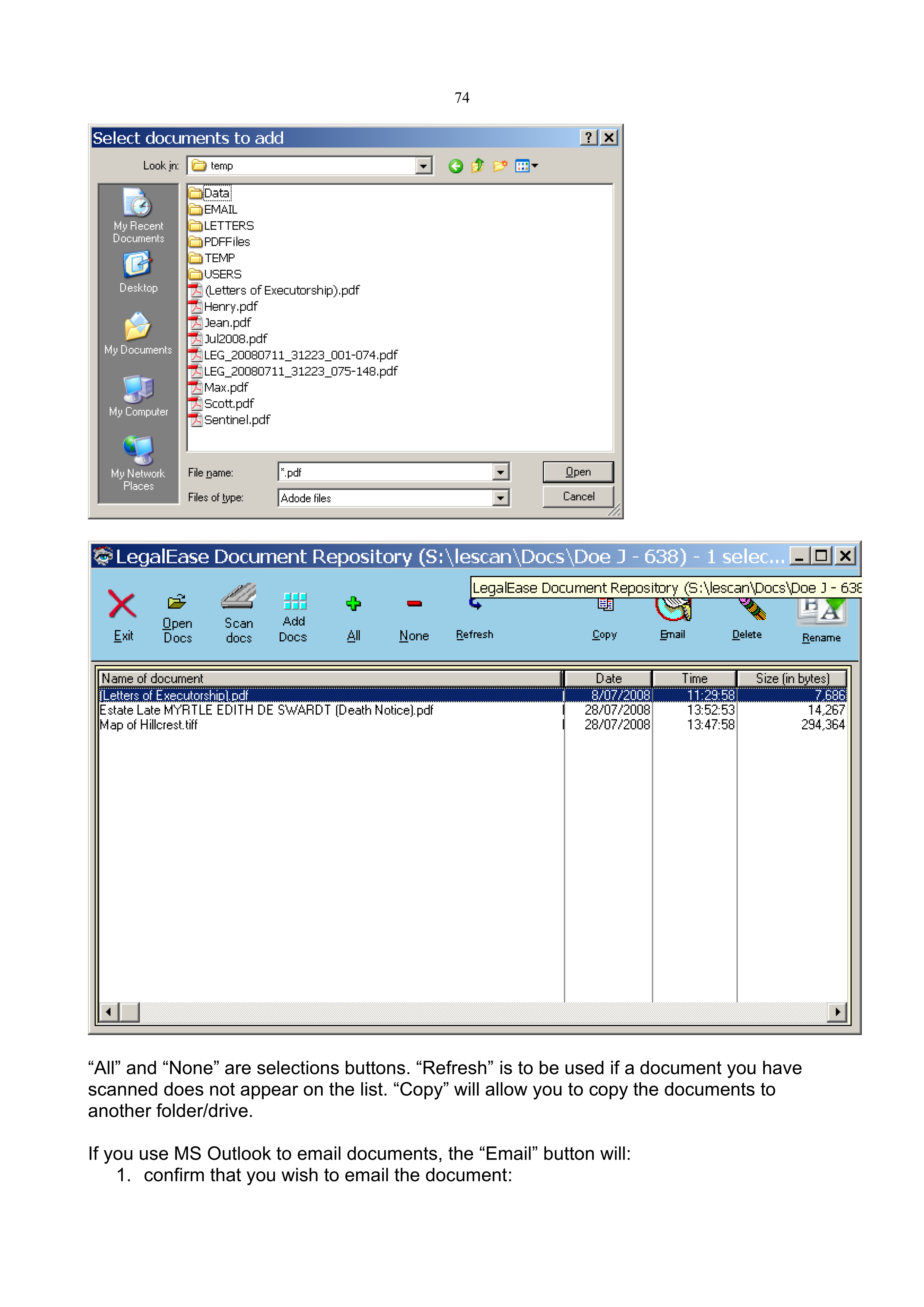Viewport: 924px width, 1307px height.
Task: Open My Network Places
Action: [x=138, y=463]
